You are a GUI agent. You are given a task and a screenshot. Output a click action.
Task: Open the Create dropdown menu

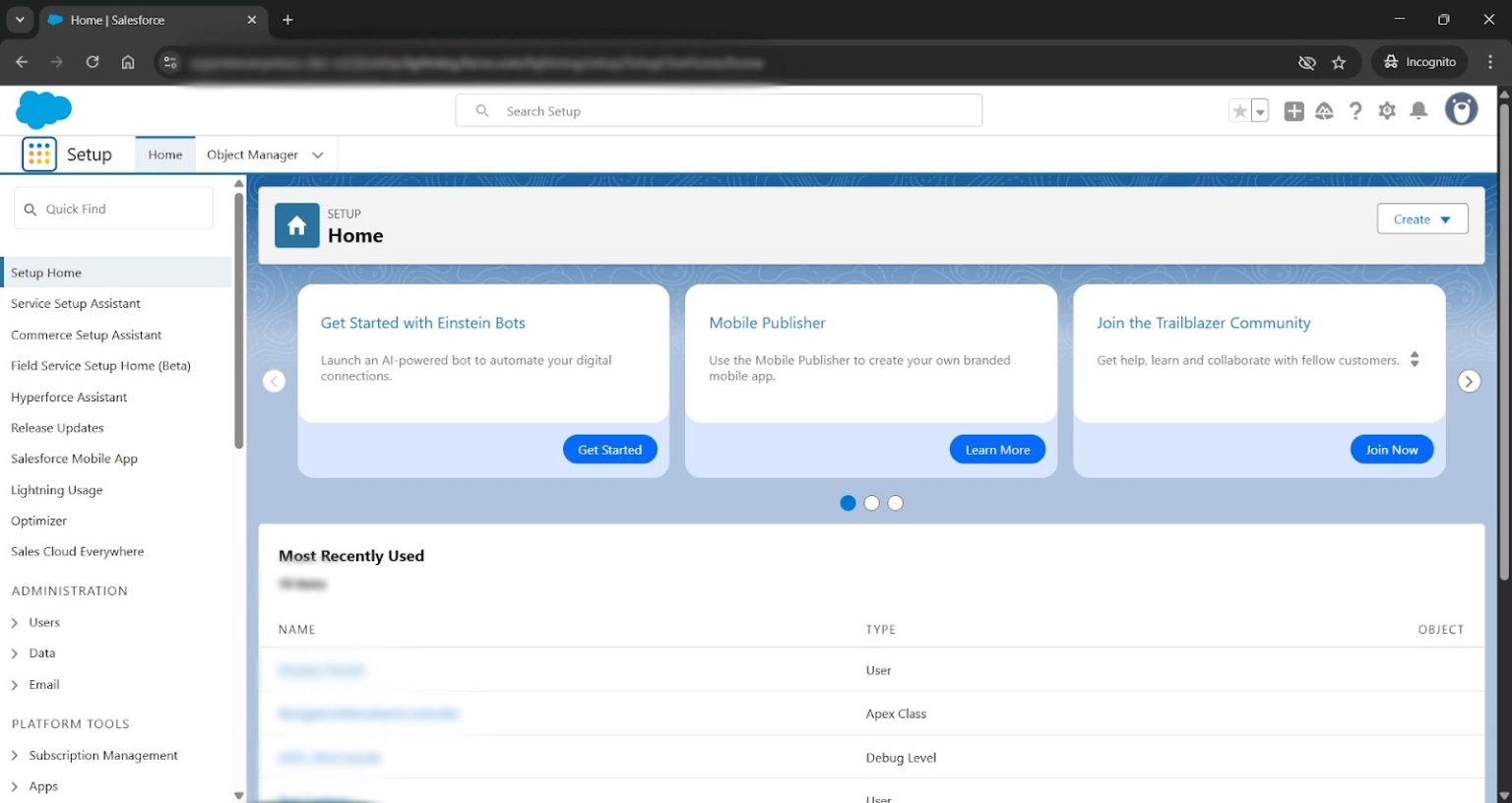point(1421,218)
